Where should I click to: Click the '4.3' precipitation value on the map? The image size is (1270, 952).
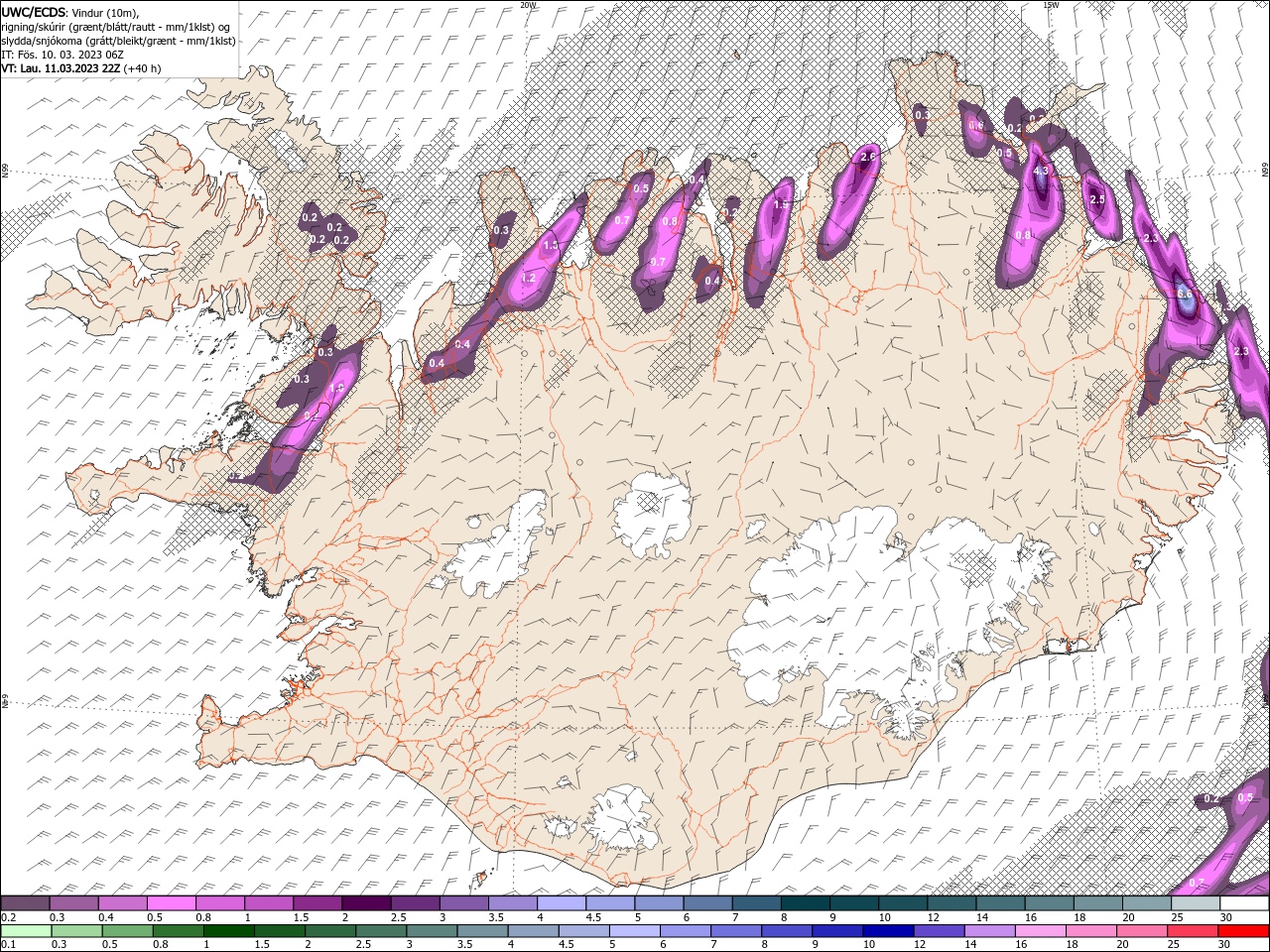[x=1041, y=172]
